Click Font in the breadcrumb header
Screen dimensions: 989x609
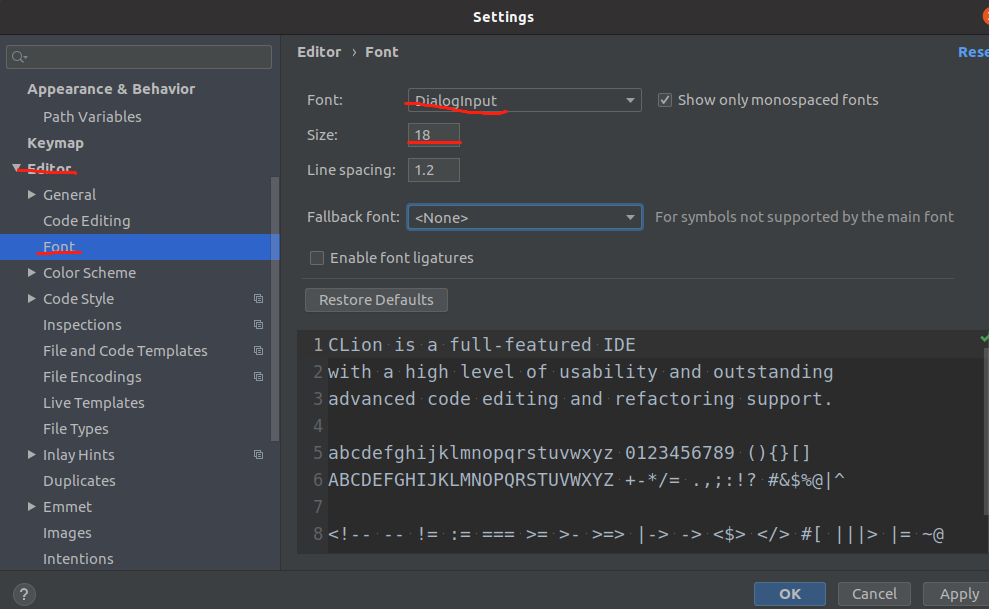tap(381, 52)
